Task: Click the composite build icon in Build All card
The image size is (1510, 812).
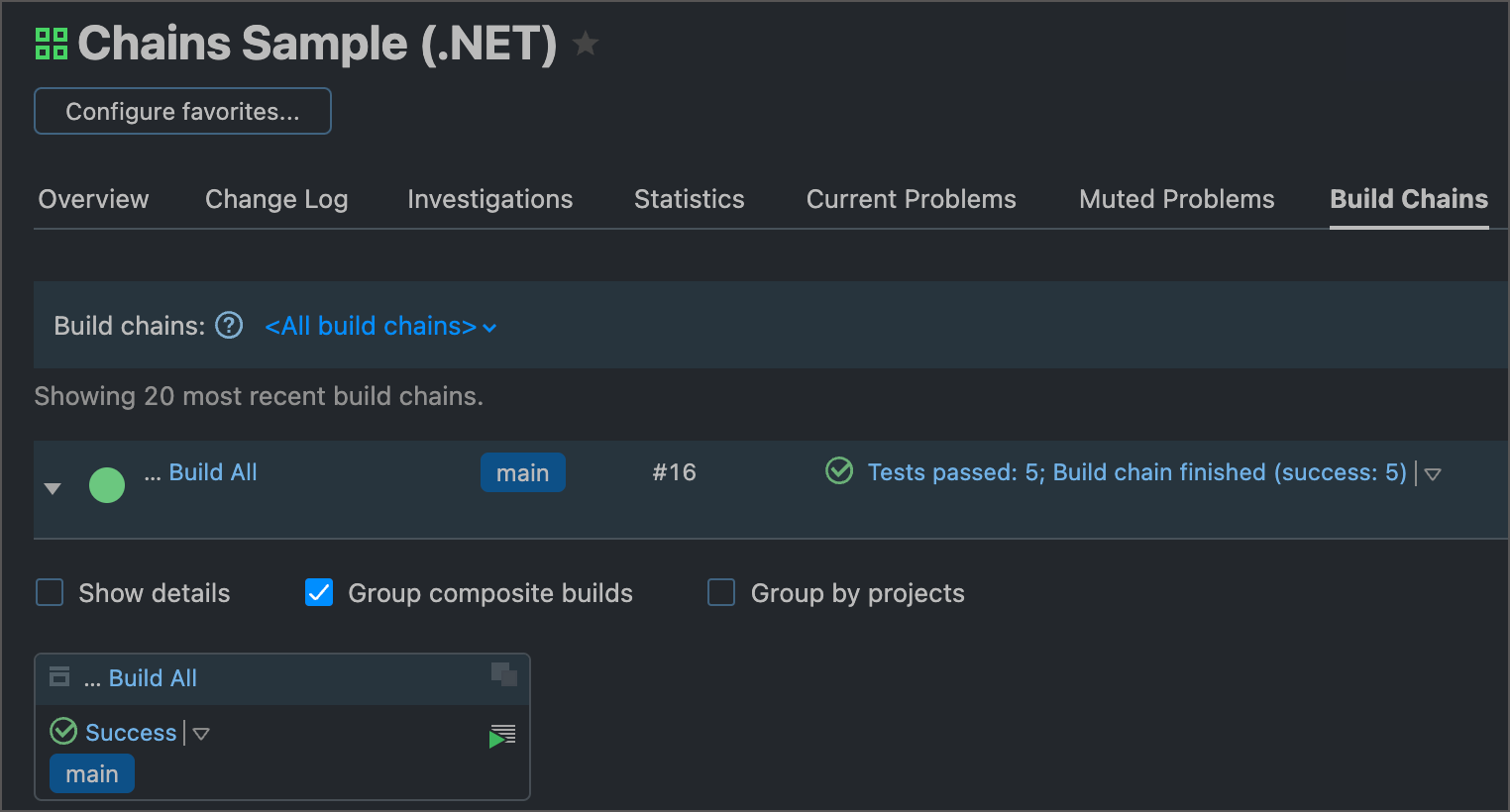Action: 59,677
